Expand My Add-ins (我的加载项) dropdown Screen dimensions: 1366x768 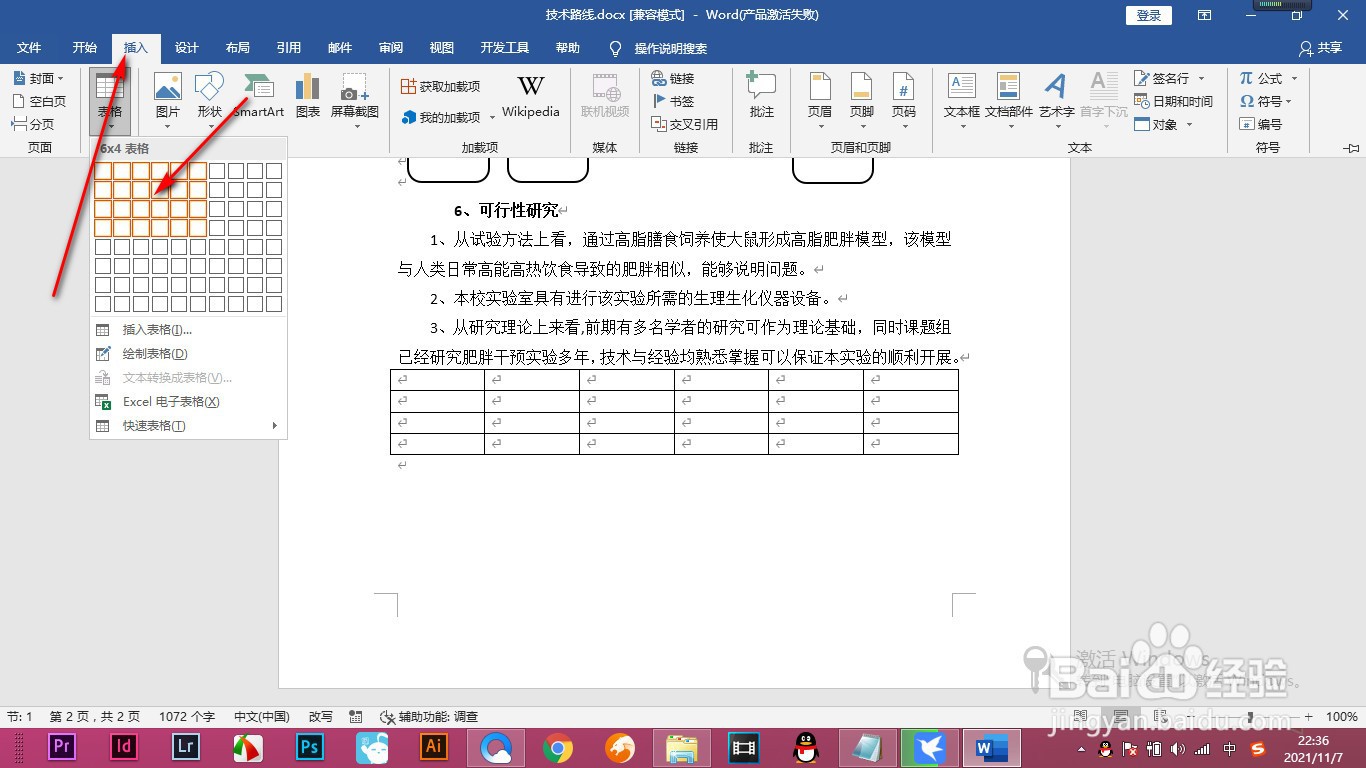pos(492,118)
